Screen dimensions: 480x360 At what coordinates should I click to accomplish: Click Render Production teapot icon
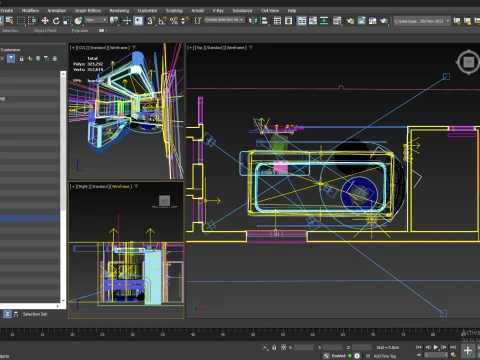pos(384,21)
